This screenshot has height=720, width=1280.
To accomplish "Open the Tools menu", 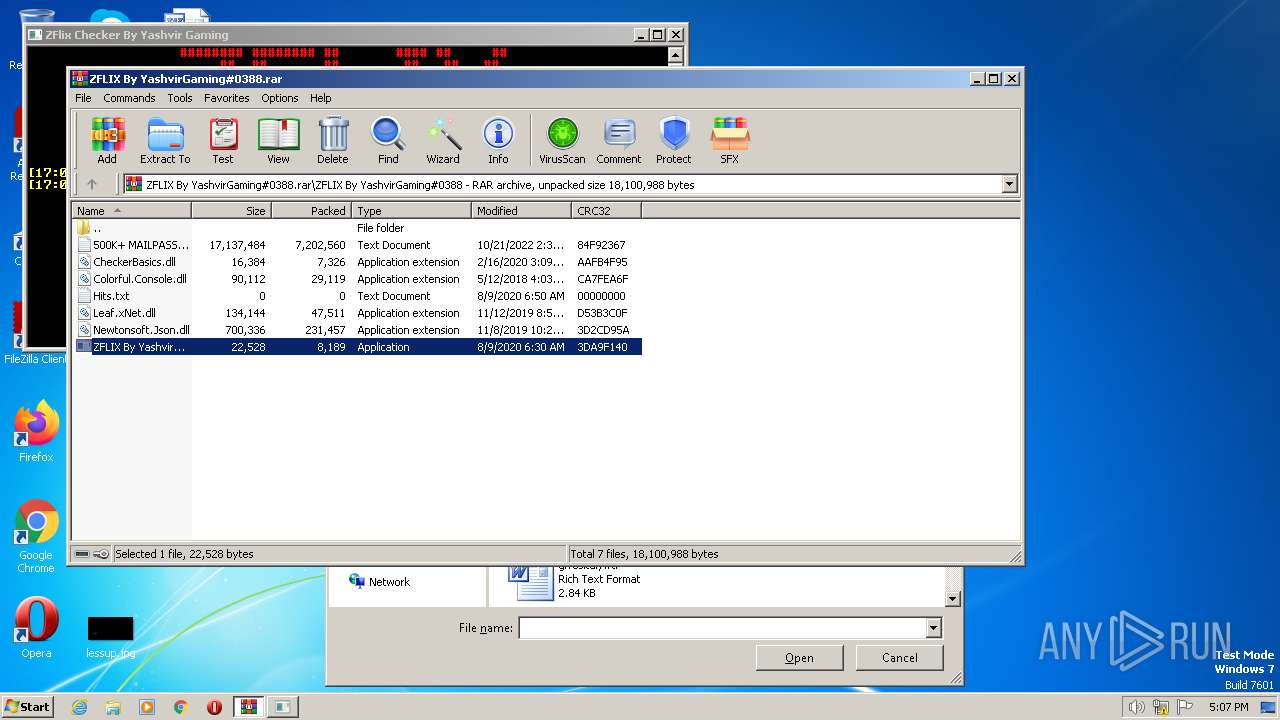I will 180,98.
